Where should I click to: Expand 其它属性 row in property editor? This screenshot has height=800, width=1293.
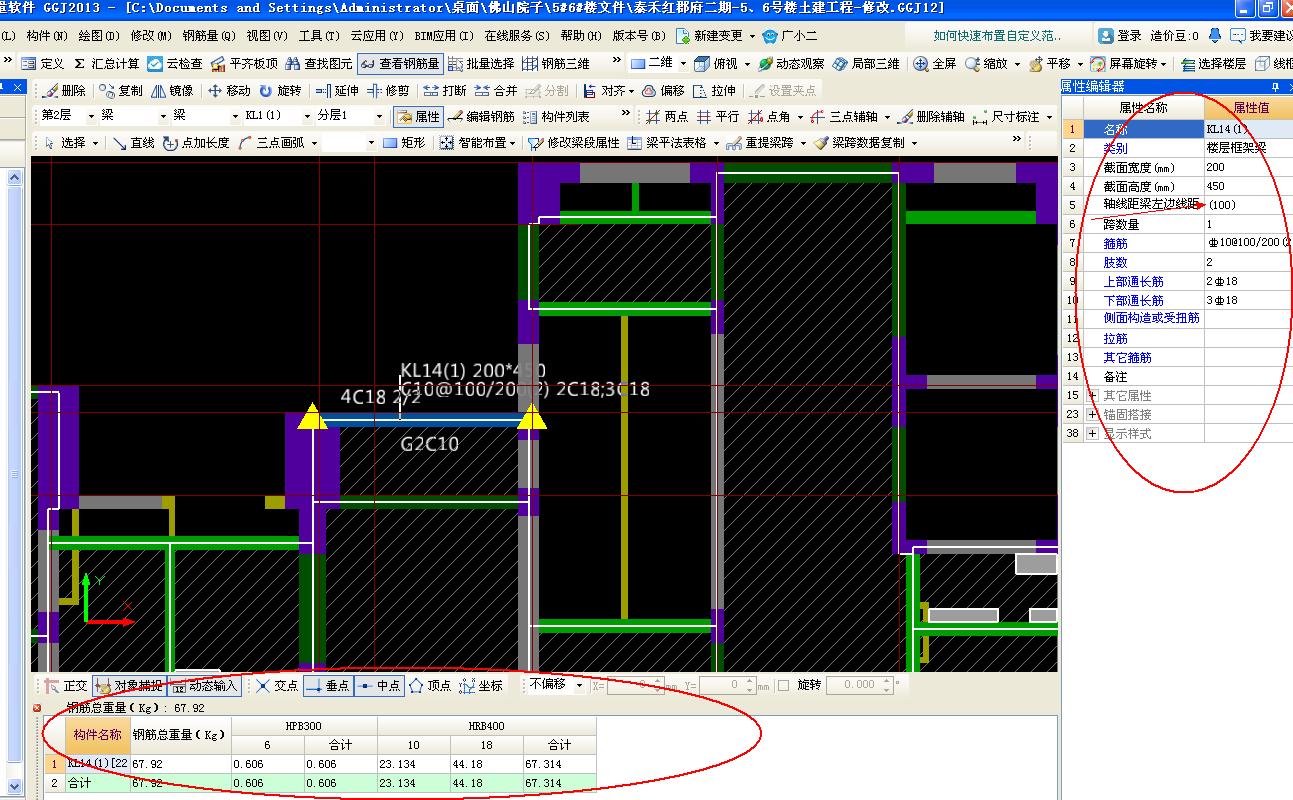click(x=1093, y=396)
